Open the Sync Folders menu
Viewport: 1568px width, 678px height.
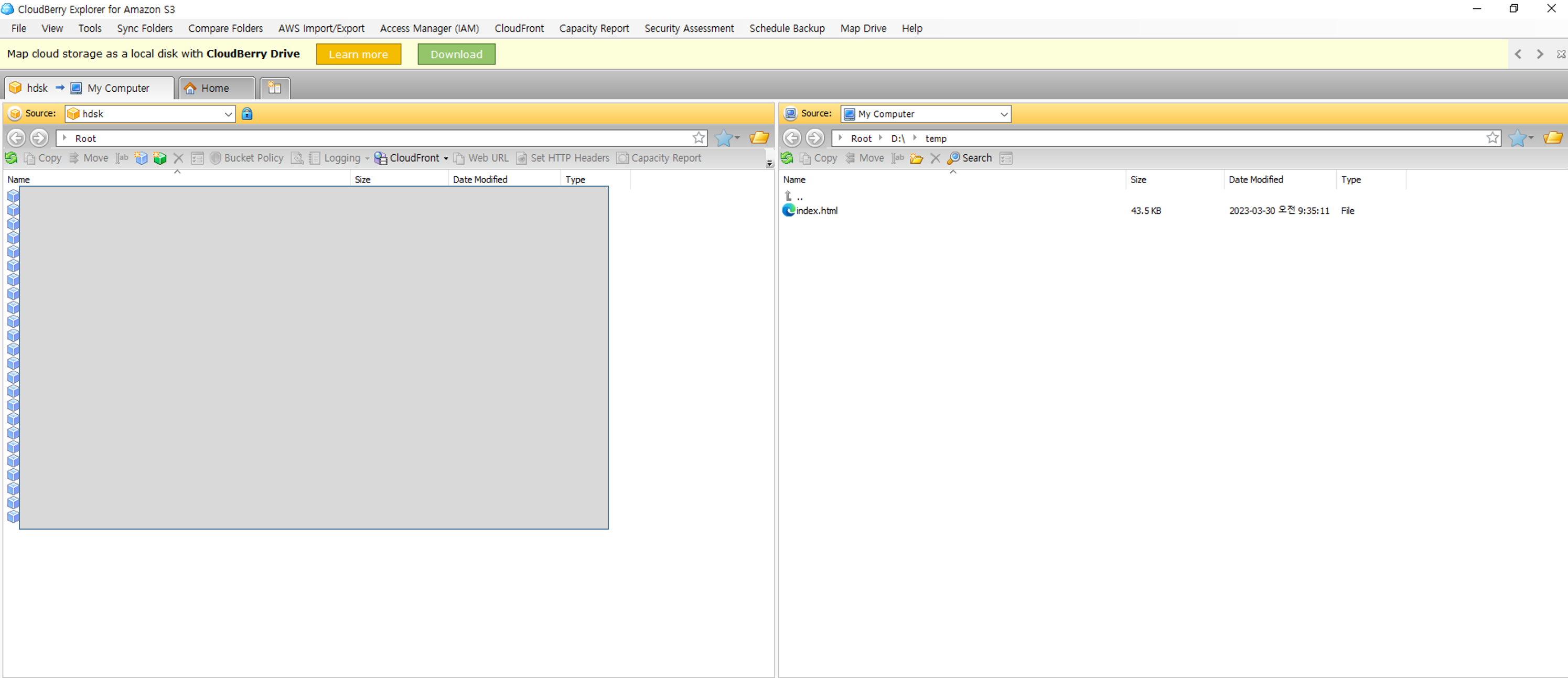click(144, 29)
